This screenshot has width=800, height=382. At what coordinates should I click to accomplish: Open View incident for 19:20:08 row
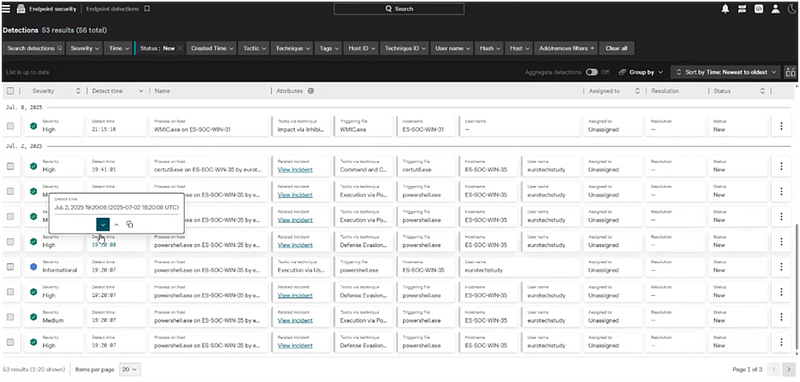coord(295,245)
